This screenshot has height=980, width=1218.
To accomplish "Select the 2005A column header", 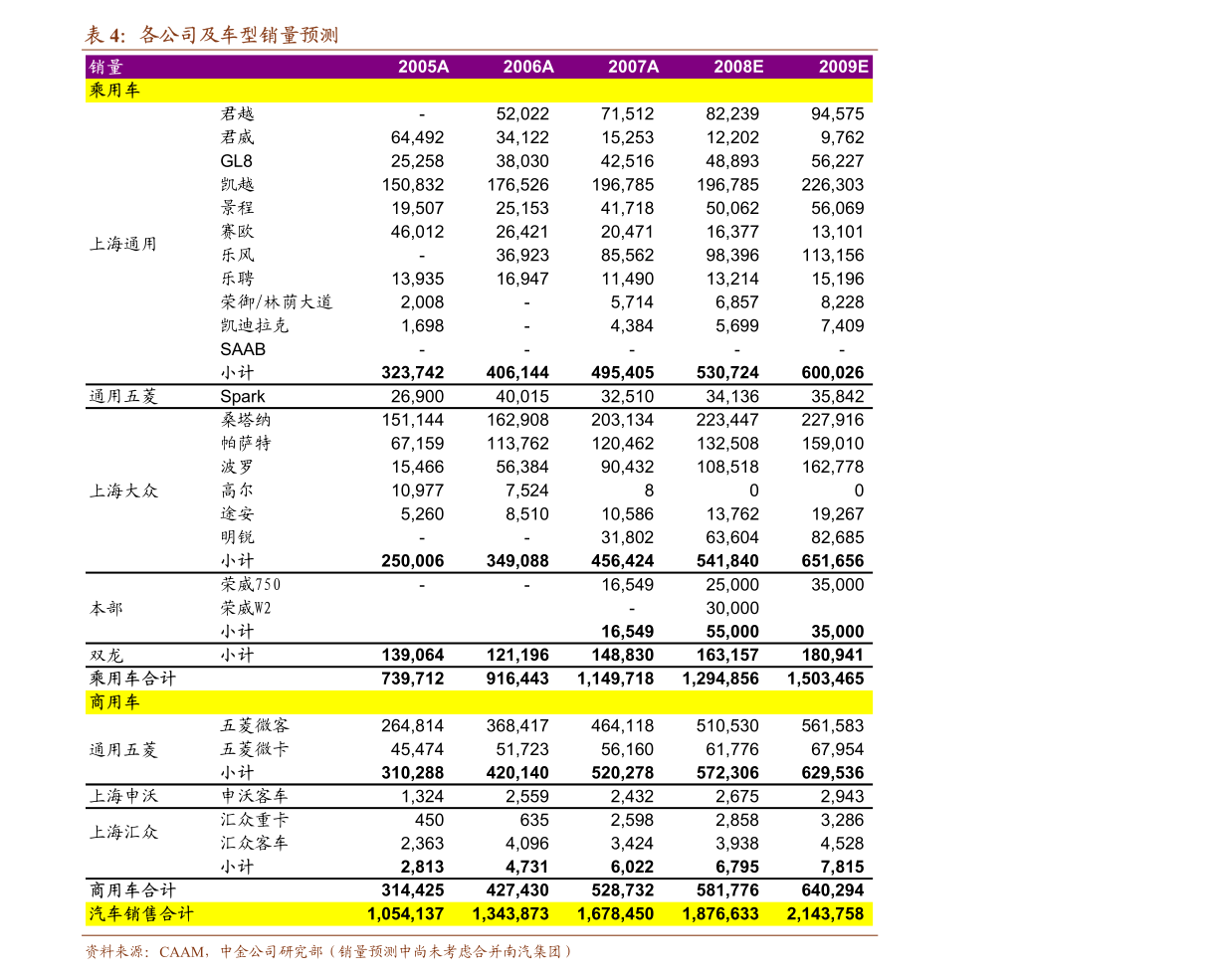I will pos(423,67).
